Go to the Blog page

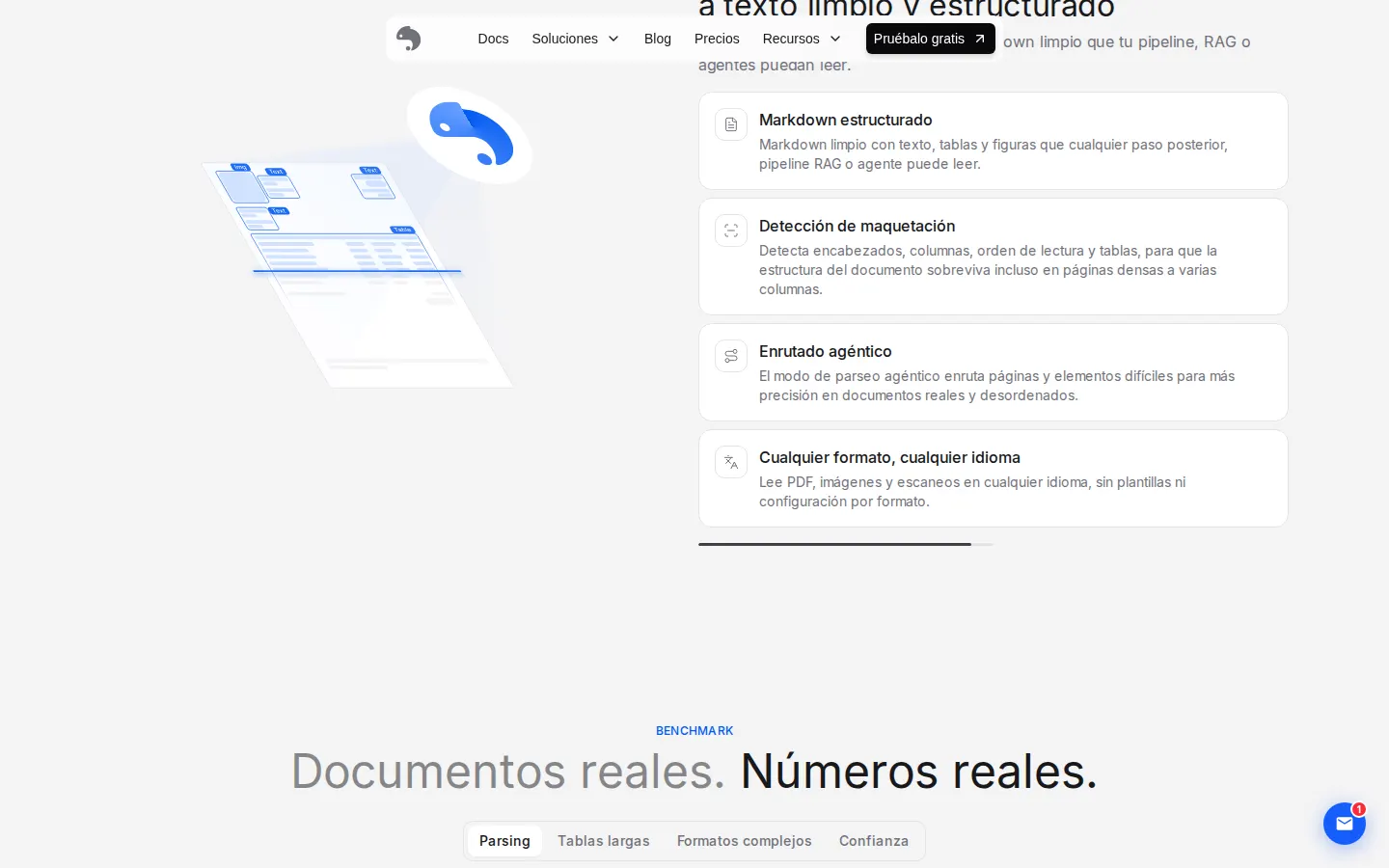point(658,39)
